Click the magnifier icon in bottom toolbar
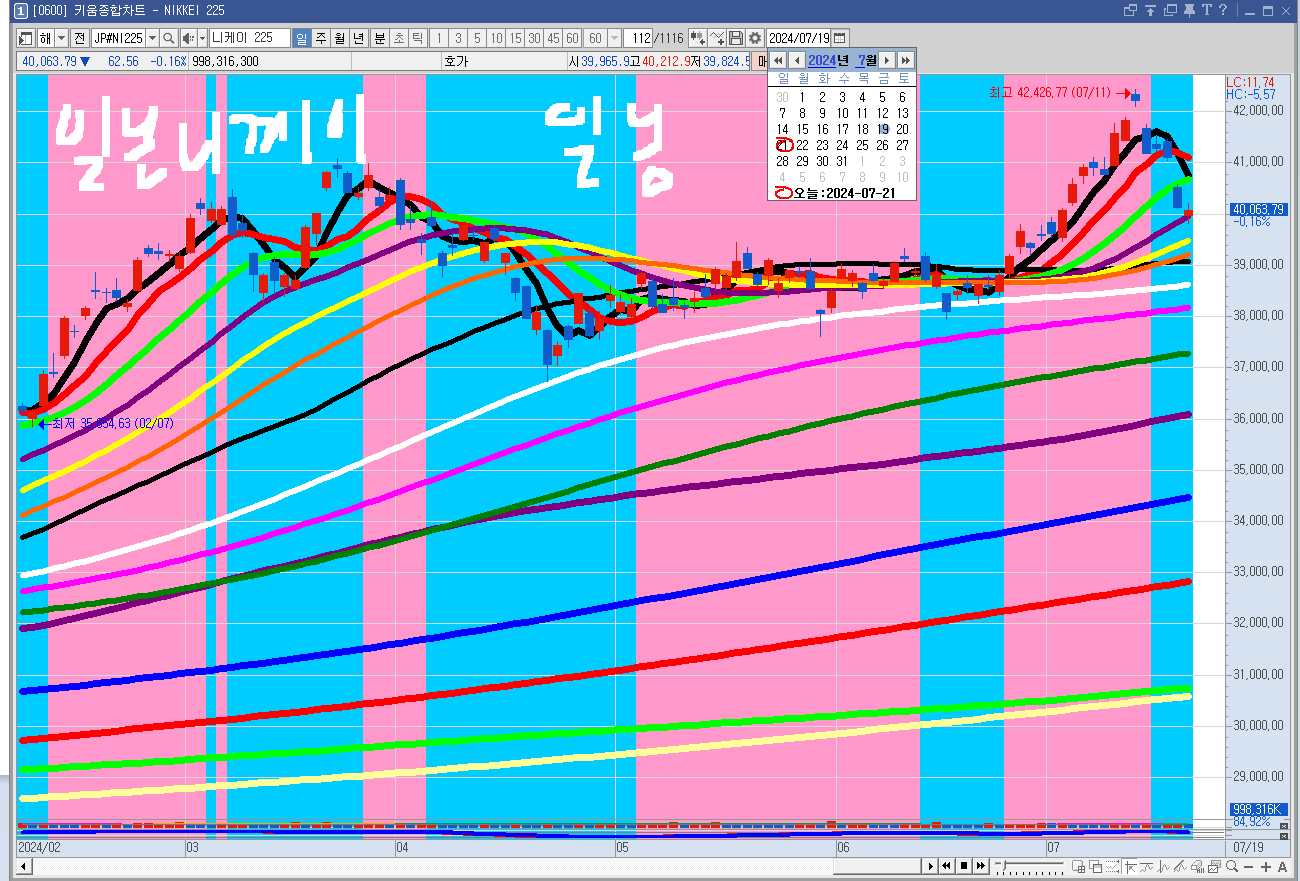This screenshot has width=1300, height=881. point(1232,866)
